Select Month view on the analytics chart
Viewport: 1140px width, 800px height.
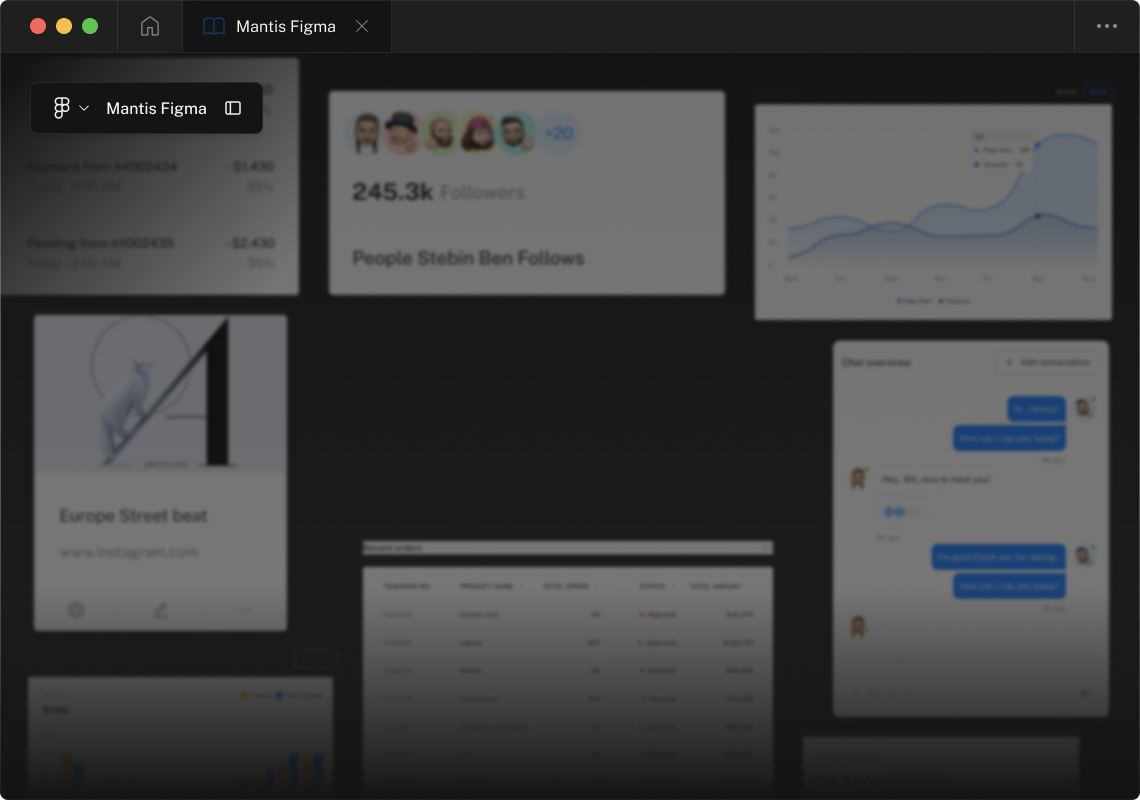coord(1067,92)
